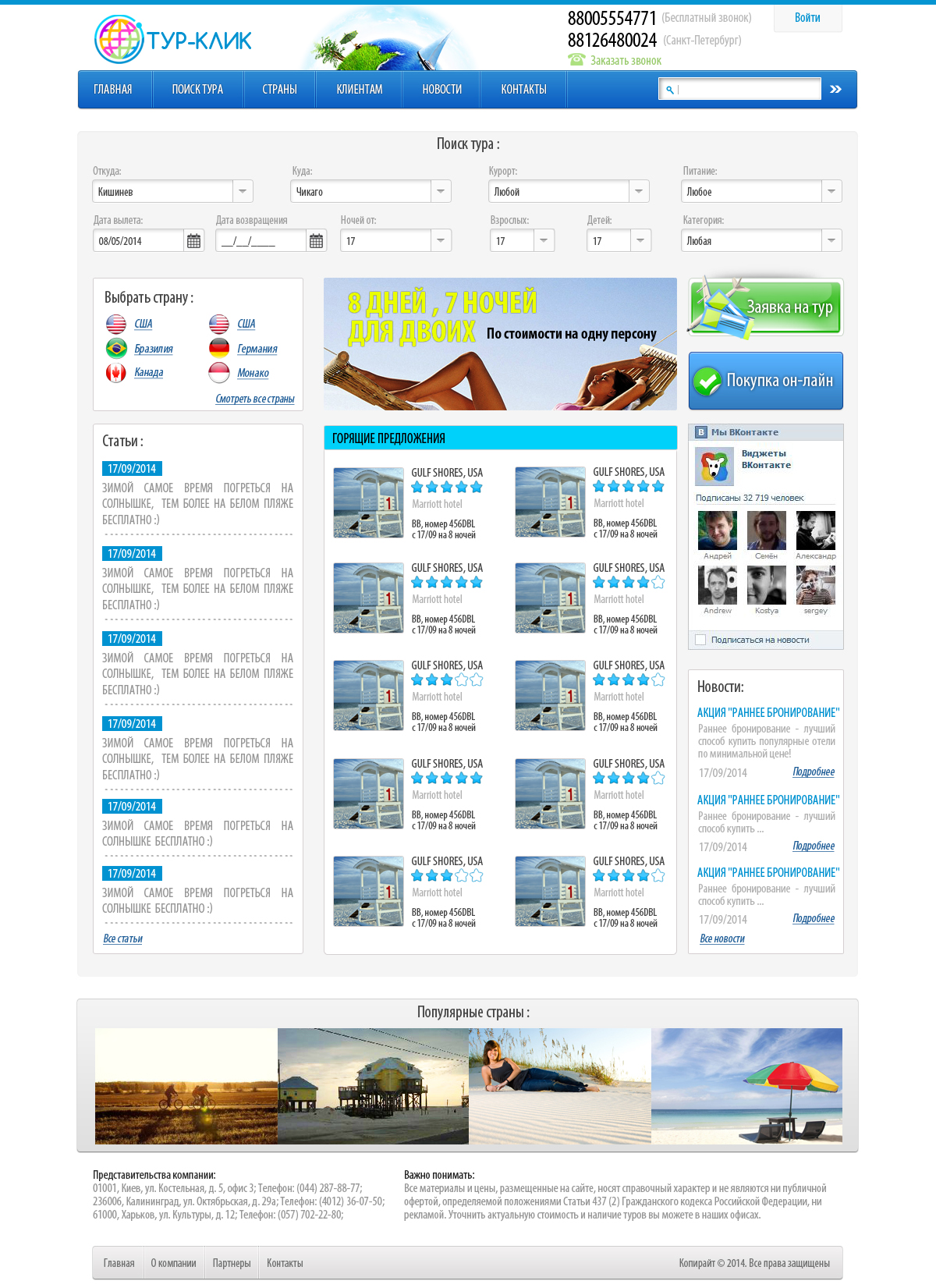This screenshot has height=1288, width=936.
Task: Open Мы ВКонтакте widget title
Action: 745,432
